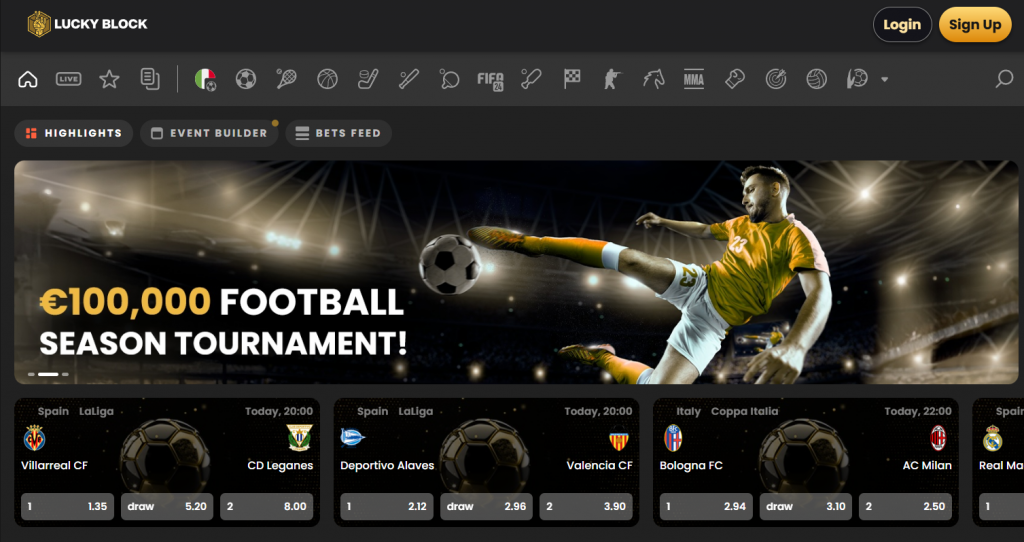Screen dimensions: 1024x542
Task: Open the LIVE betting section
Action: tap(69, 80)
